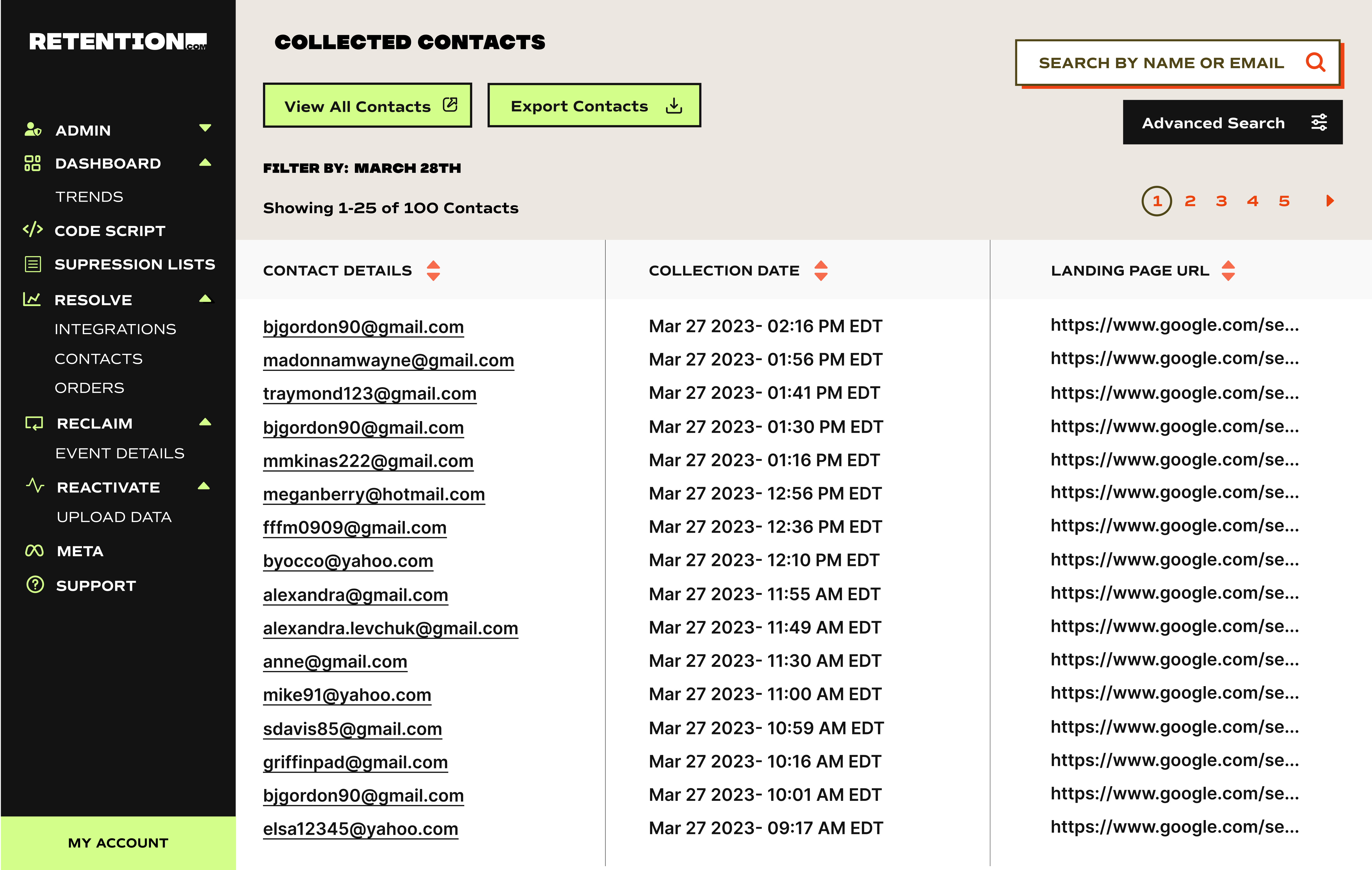This screenshot has height=870, width=1372.
Task: Open the Meta menu item
Action: [x=80, y=551]
